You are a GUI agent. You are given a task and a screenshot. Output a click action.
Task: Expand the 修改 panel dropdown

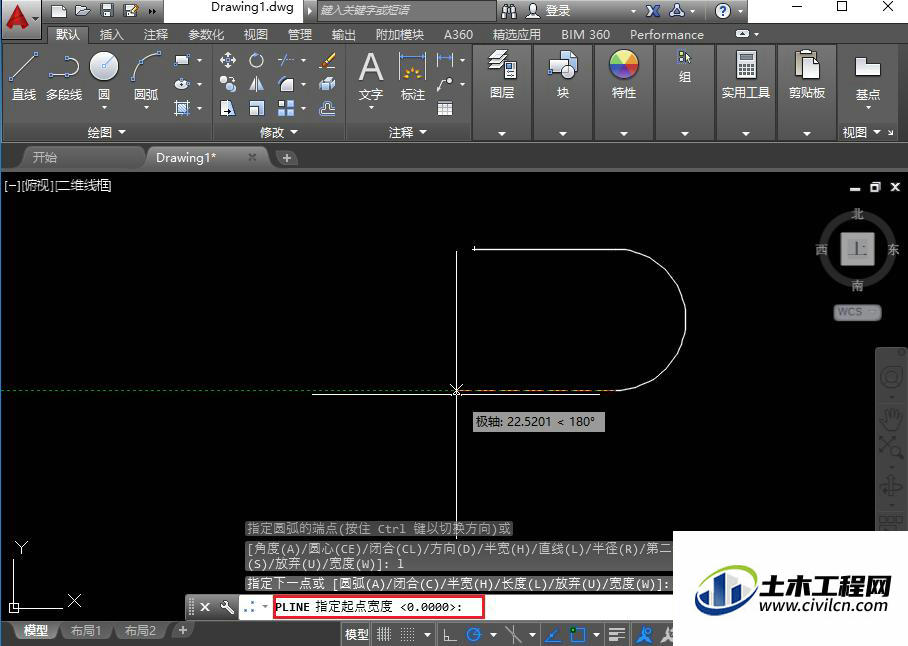(279, 132)
